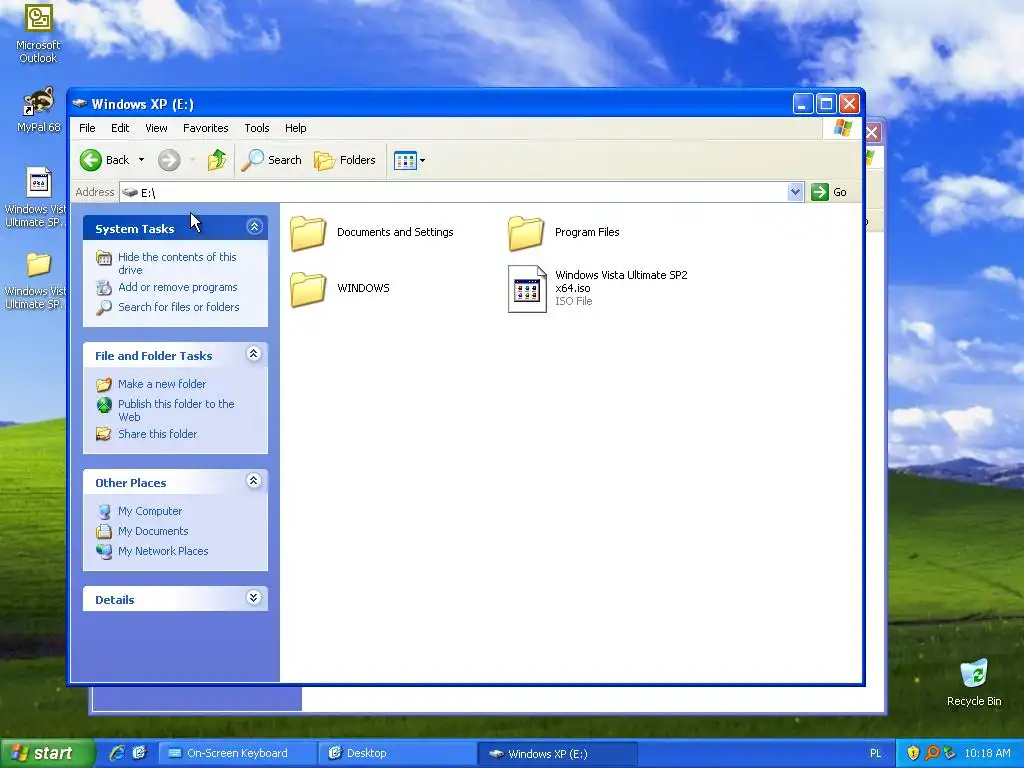The image size is (1024, 768).
Task: Maximize the Windows XP (E:) window
Action: tap(826, 104)
